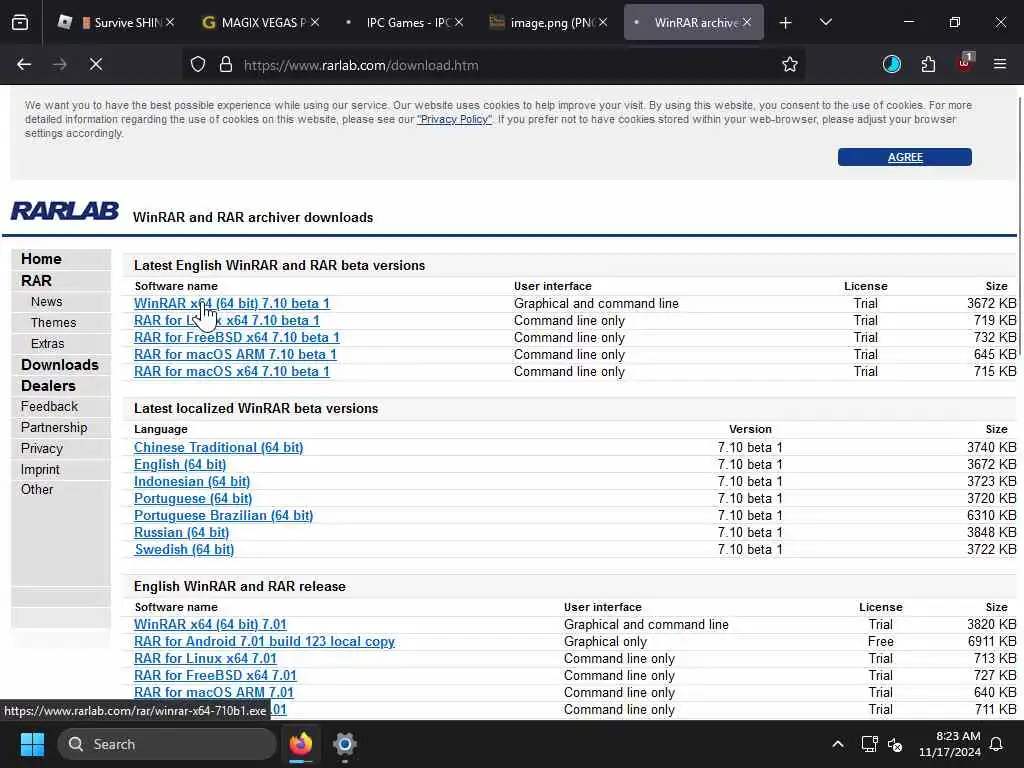The width and height of the screenshot is (1024, 768).
Task: Open News in the sidebar
Action: click(46, 302)
